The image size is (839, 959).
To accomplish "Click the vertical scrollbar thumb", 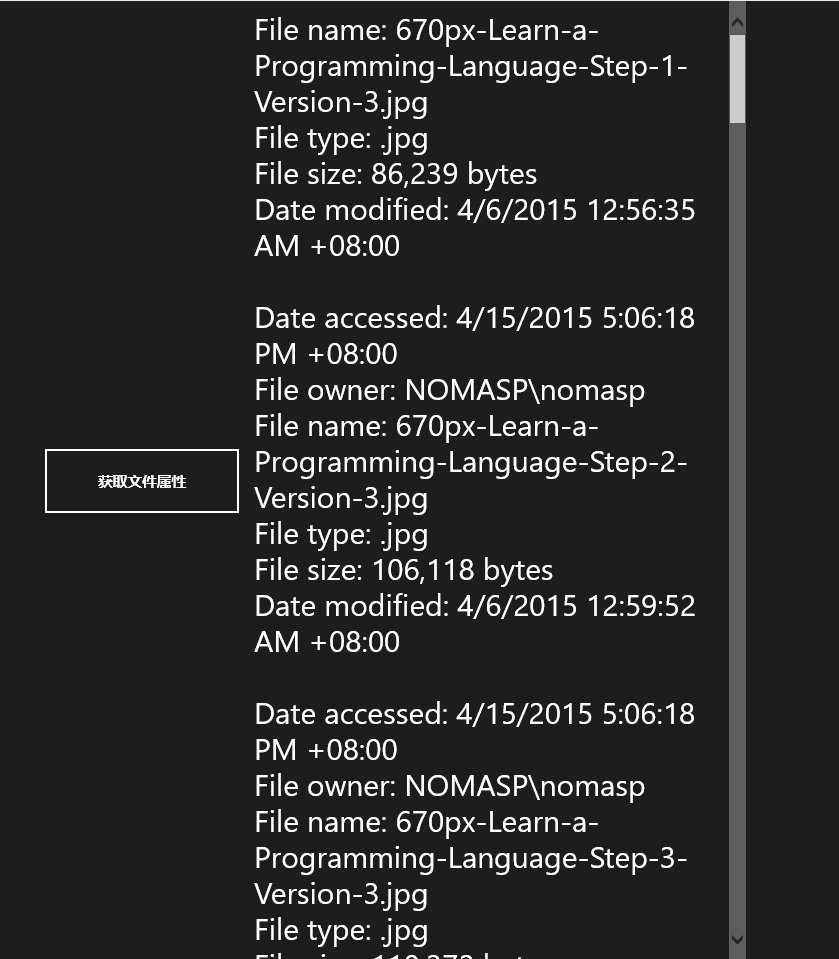I will tap(738, 78).
